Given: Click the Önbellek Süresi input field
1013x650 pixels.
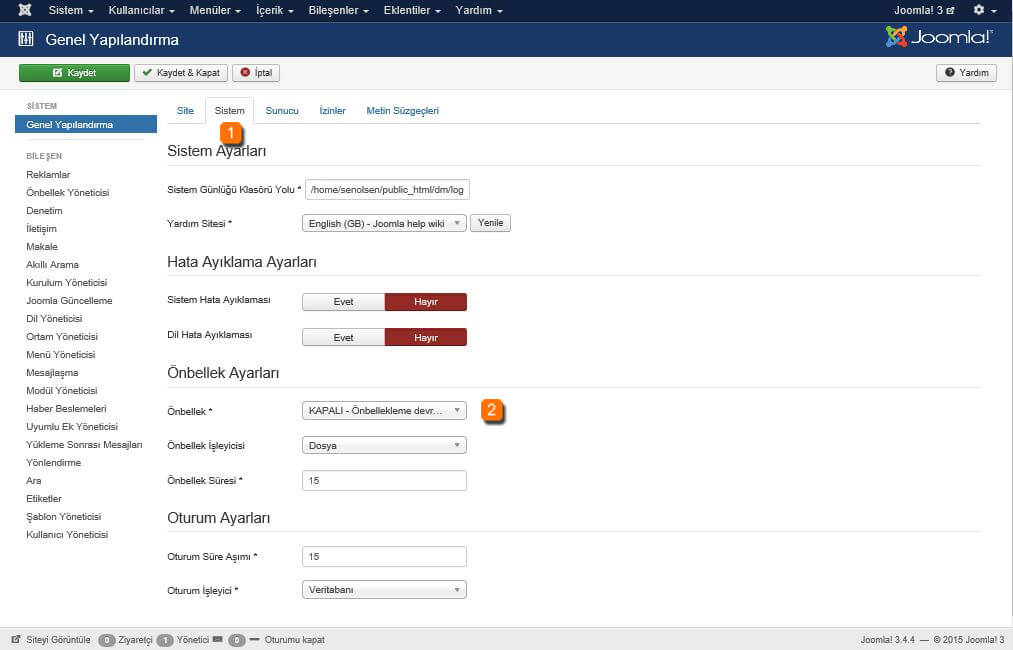Looking at the screenshot, I should click(x=384, y=481).
